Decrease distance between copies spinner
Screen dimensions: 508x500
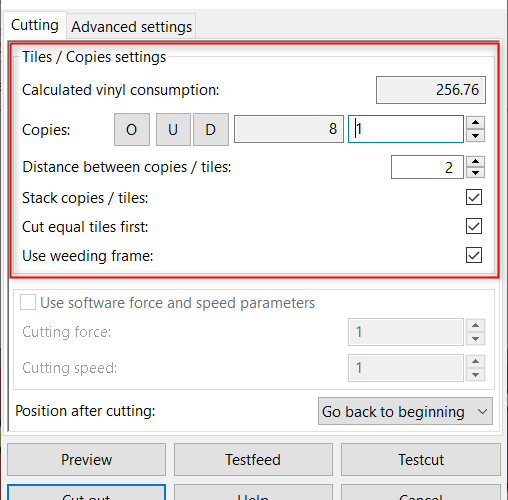pyautogui.click(x=475, y=173)
